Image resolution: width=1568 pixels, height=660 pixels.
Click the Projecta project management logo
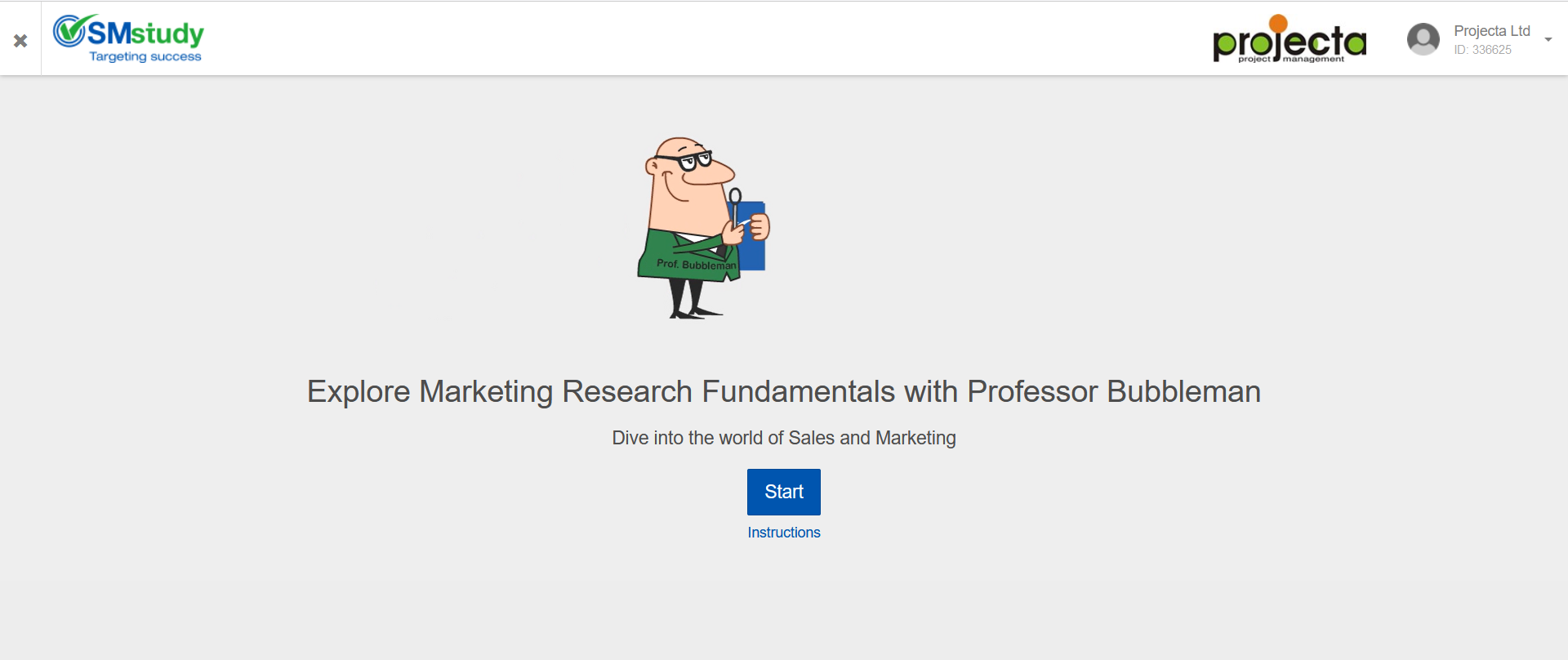point(1290,42)
